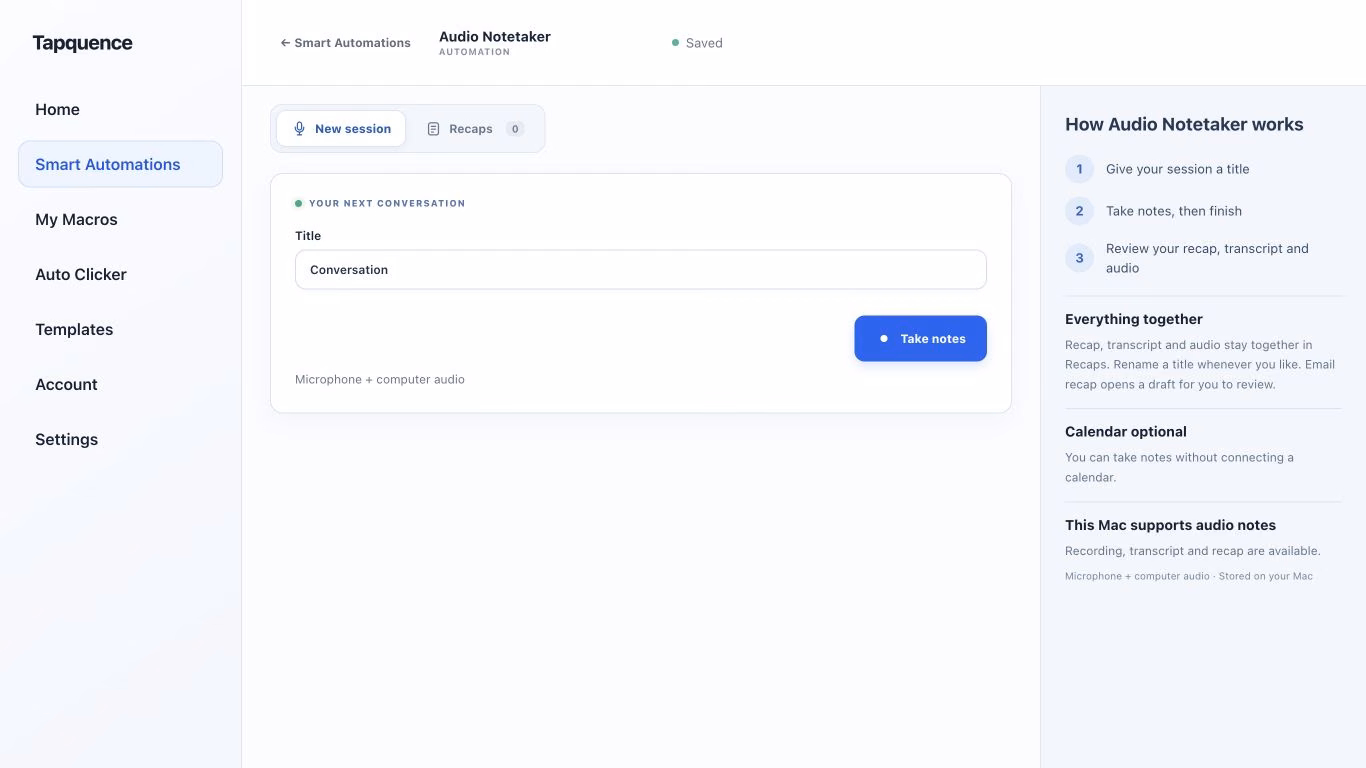Click 'This Mac supports audio notes' heading
Viewport: 1366px width, 768px height.
coord(1170,525)
